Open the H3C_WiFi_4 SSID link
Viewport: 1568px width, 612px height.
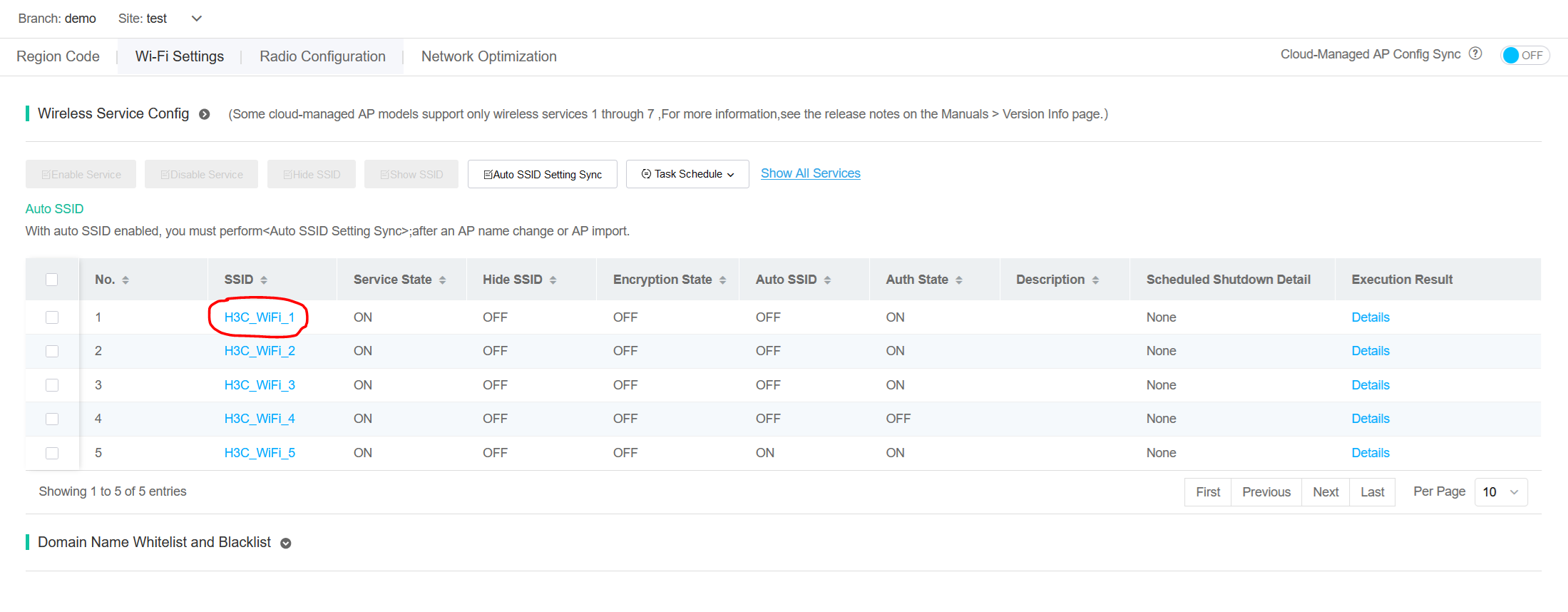tap(260, 419)
